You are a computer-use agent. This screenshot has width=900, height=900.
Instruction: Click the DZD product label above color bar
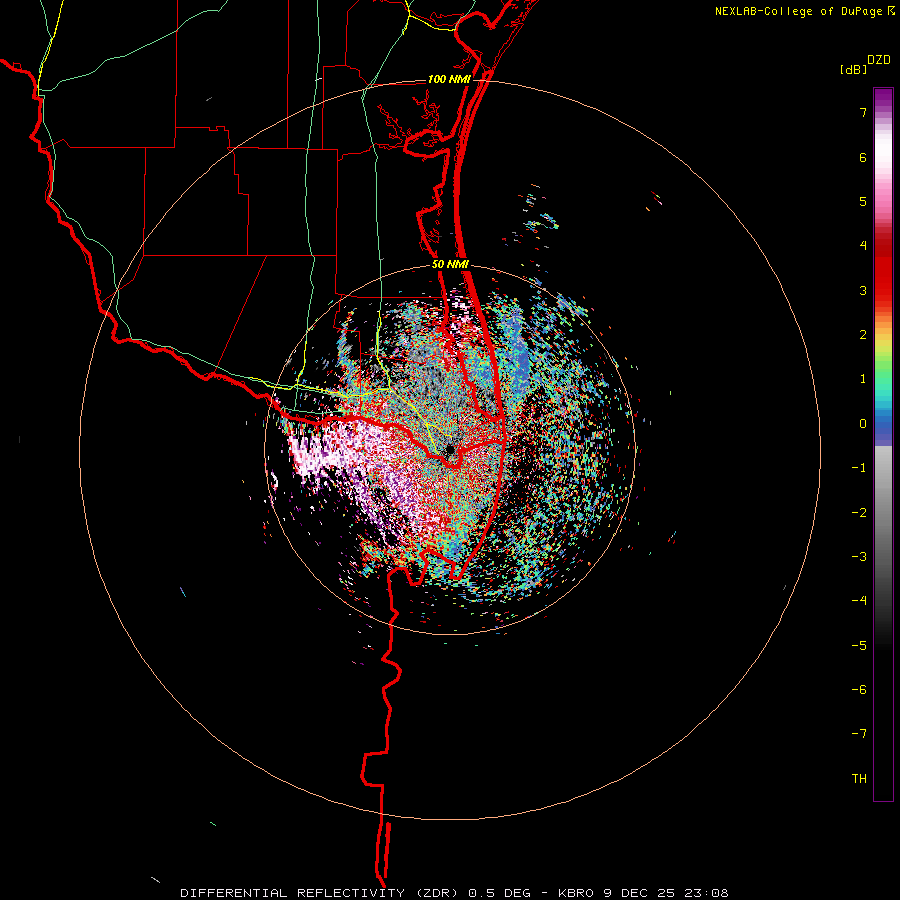(x=879, y=60)
